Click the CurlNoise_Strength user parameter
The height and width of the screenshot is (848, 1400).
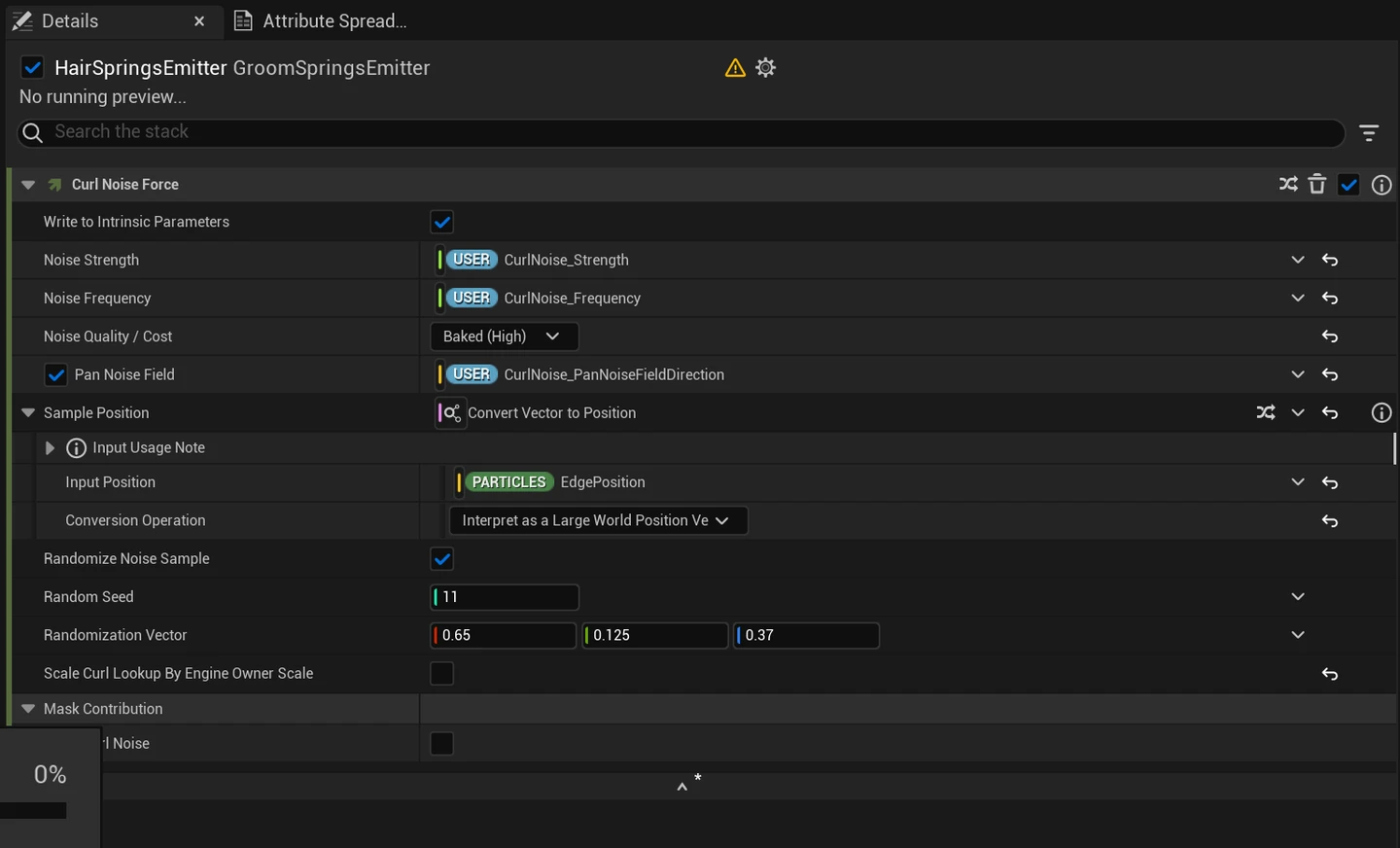pyautogui.click(x=538, y=260)
